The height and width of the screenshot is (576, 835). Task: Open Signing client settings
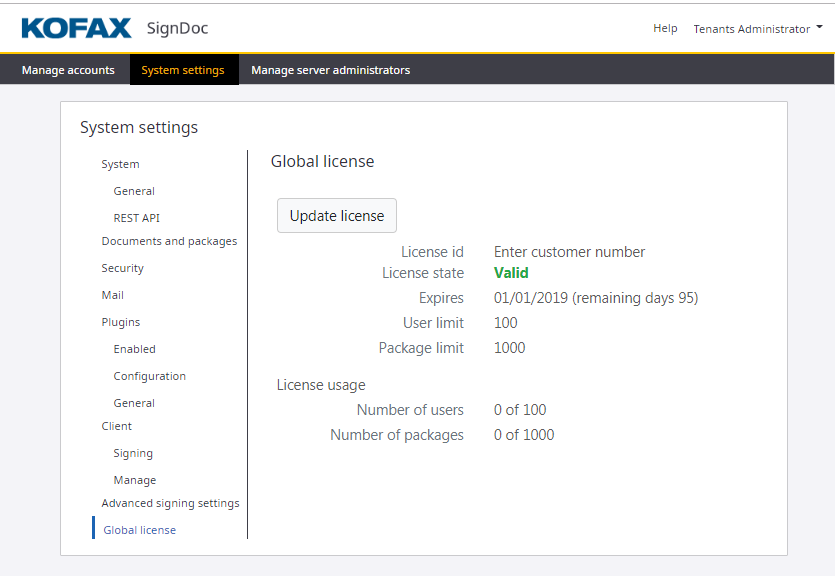pos(133,453)
